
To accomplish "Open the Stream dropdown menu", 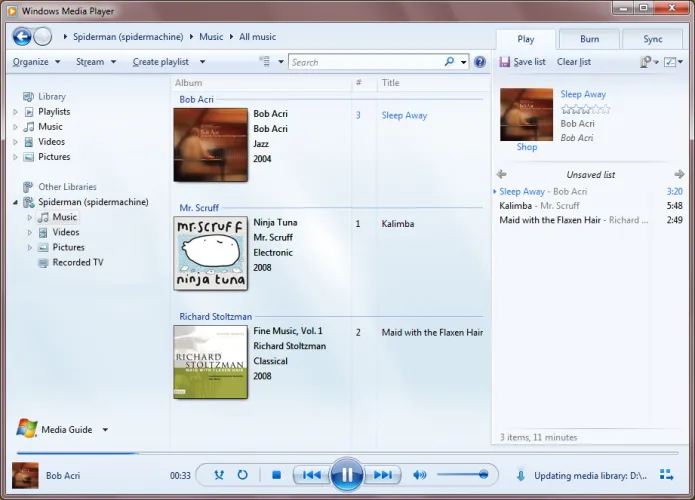I will pyautogui.click(x=95, y=62).
